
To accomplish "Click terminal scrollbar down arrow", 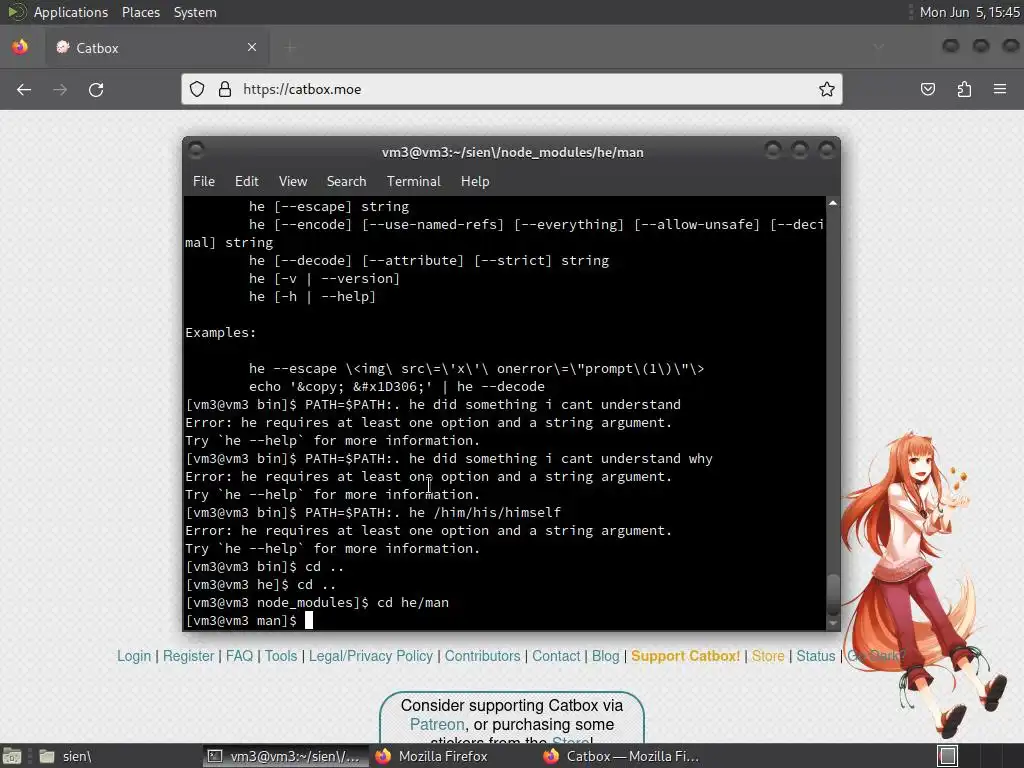I will point(833,624).
